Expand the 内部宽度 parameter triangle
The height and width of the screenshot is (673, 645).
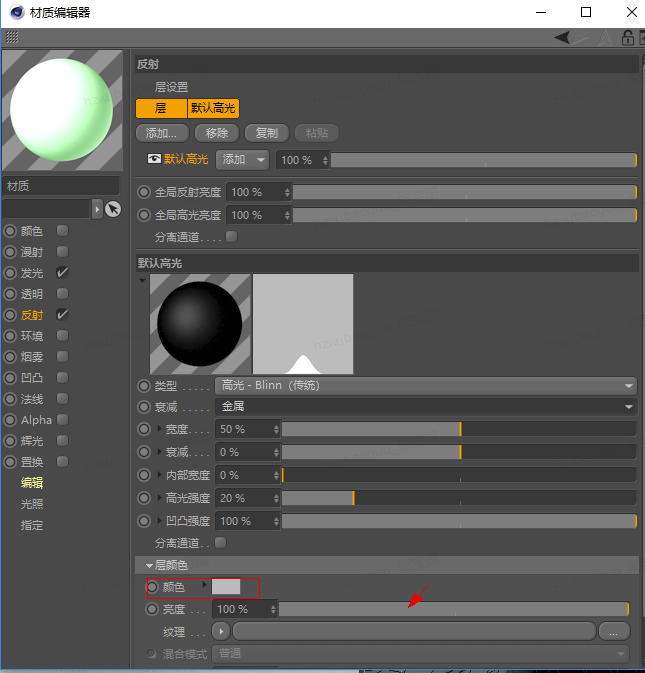tap(160, 475)
